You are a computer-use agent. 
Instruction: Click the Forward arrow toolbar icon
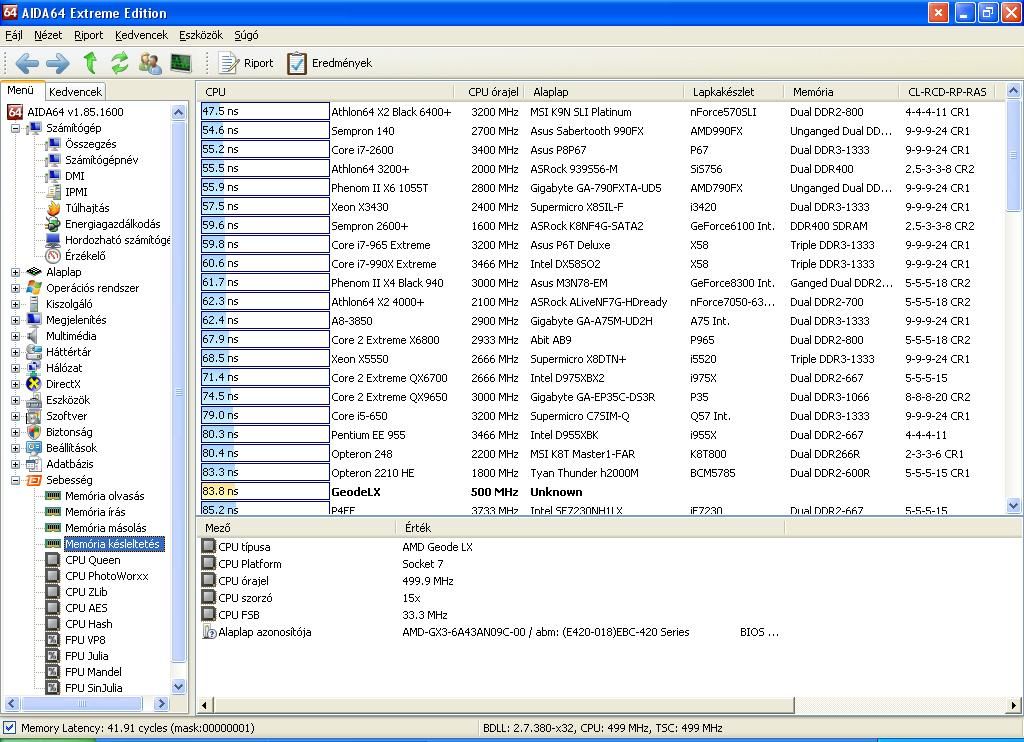(57, 63)
